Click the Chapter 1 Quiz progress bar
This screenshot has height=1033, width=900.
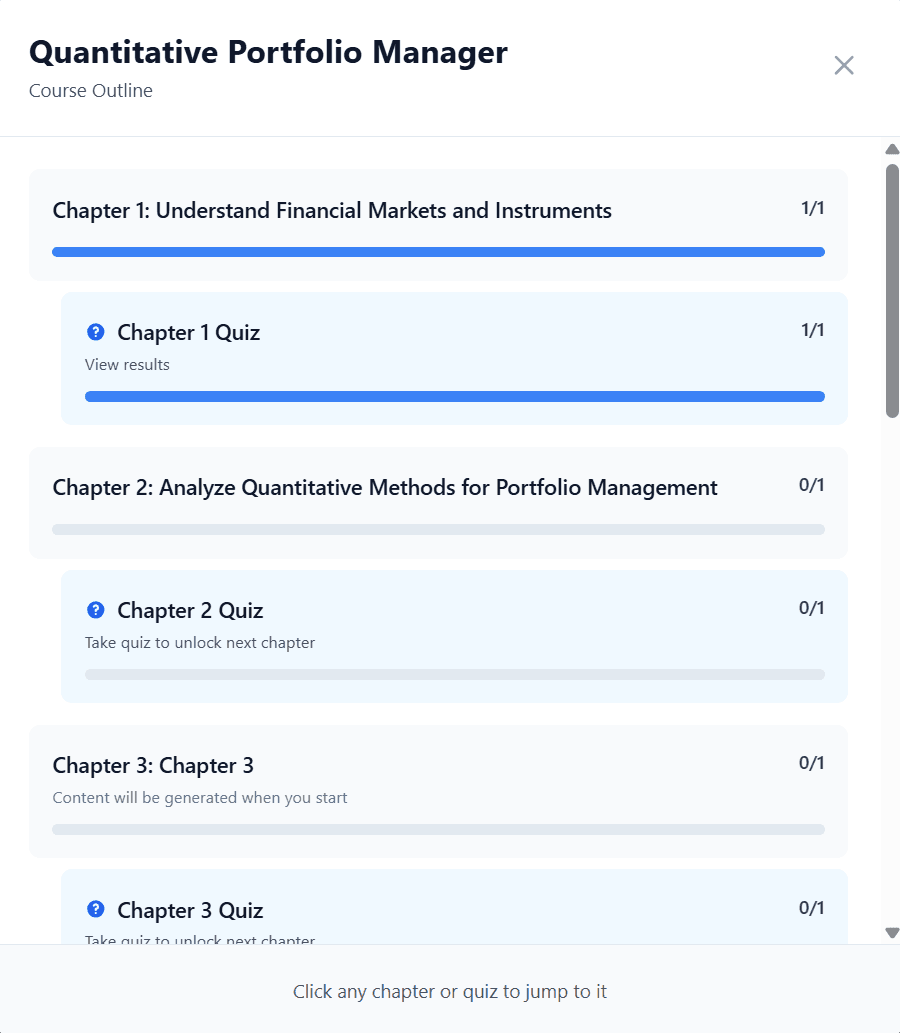(455, 396)
